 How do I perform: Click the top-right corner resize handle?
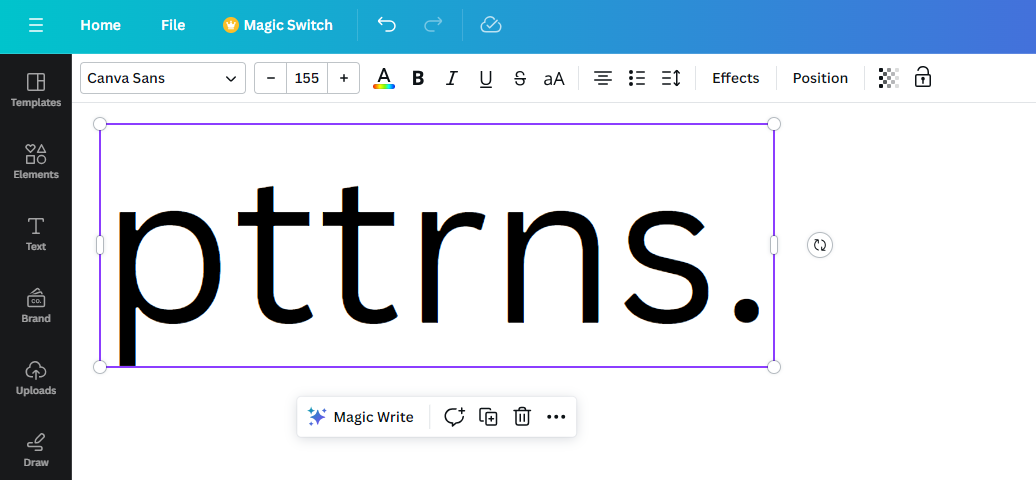[x=774, y=124]
